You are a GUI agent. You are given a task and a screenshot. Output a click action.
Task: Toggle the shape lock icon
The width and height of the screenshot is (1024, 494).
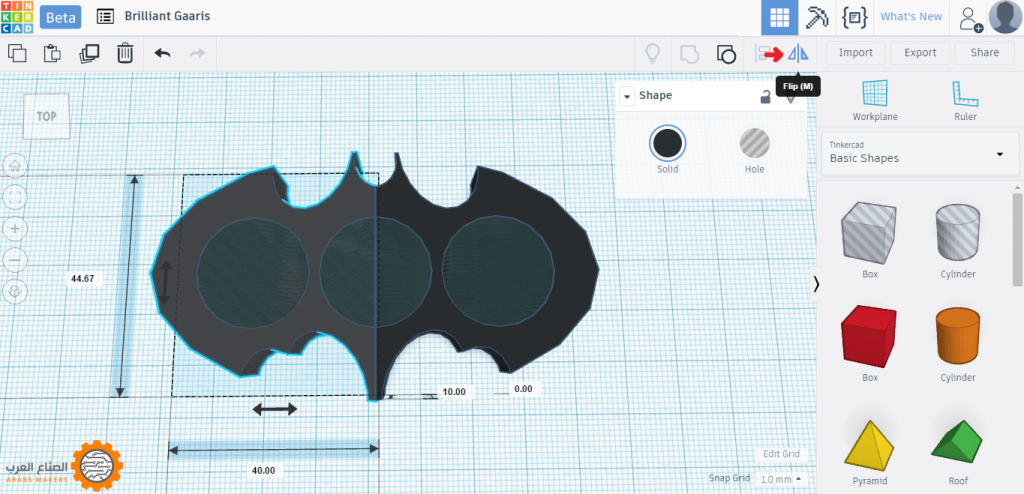tap(765, 97)
